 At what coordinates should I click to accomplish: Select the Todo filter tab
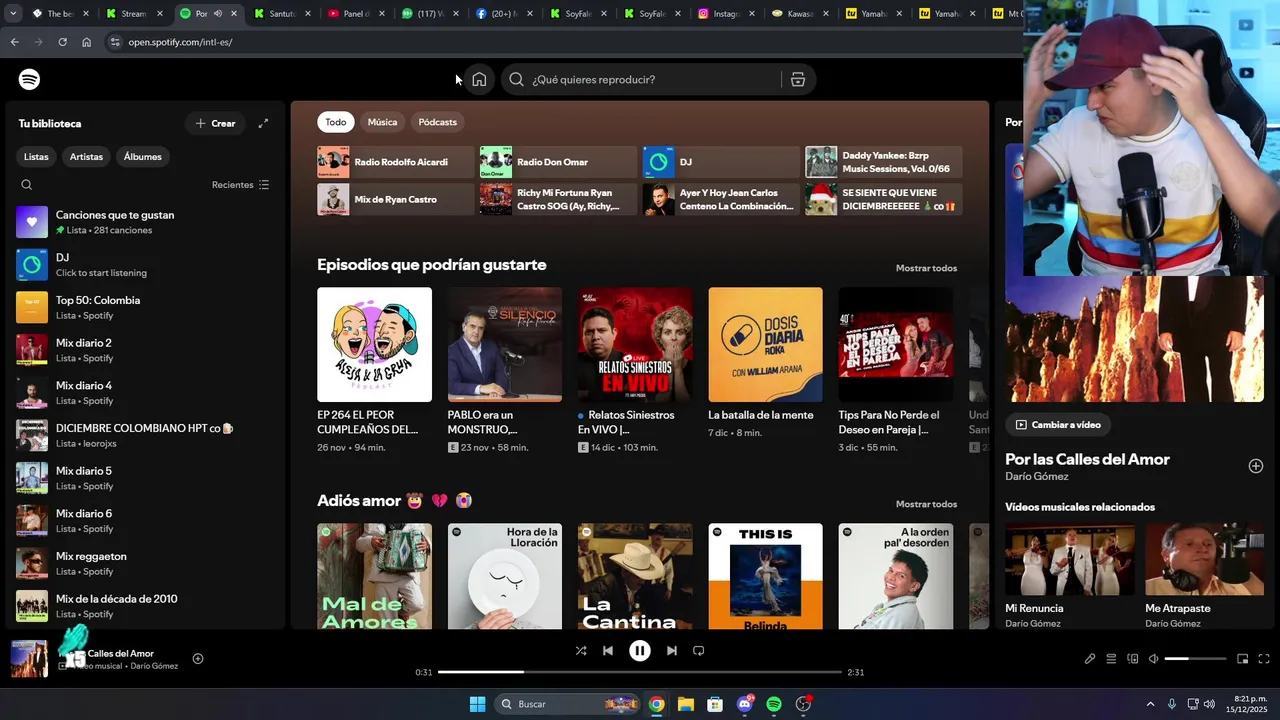coord(336,122)
